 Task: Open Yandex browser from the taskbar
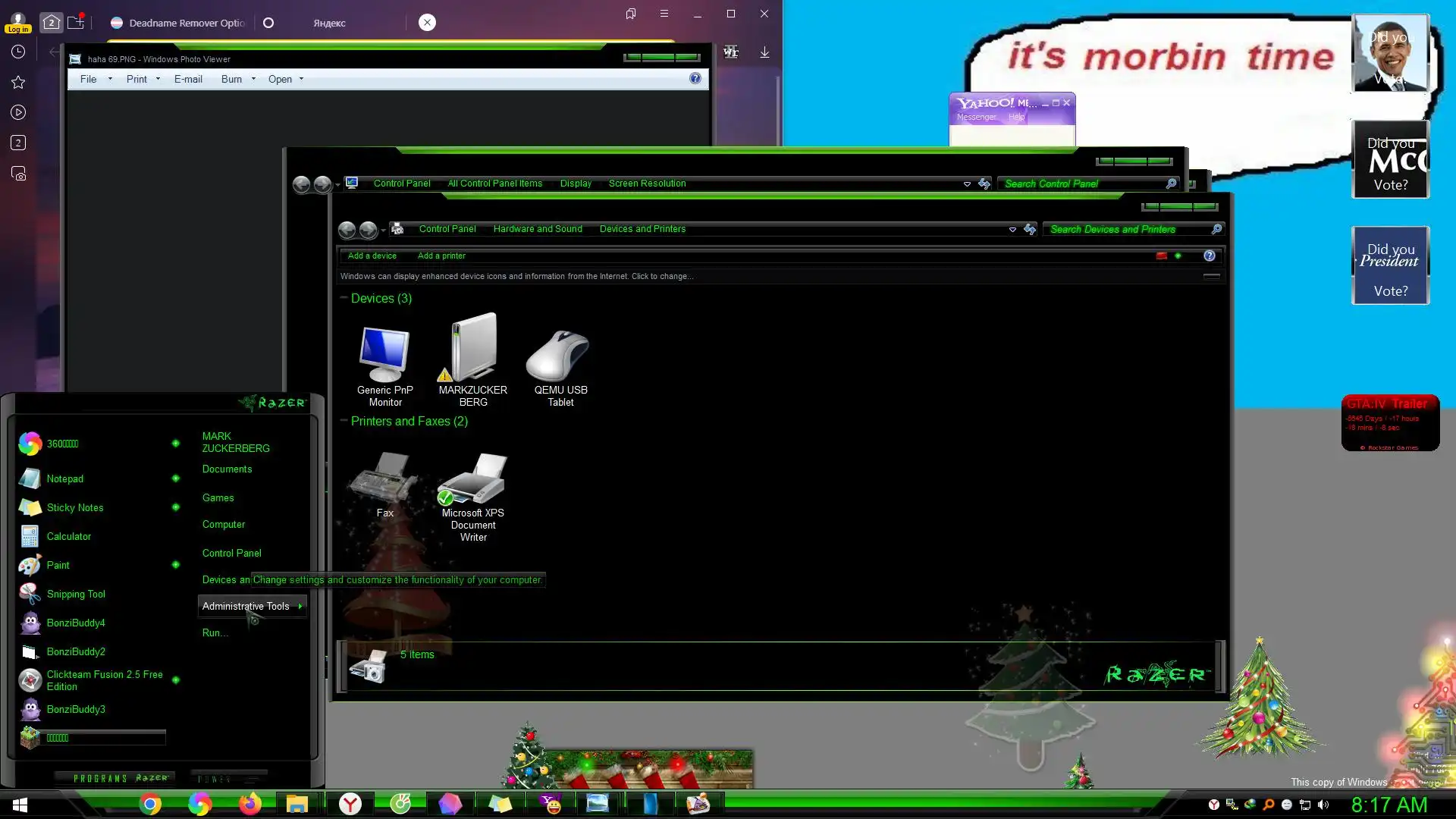tap(350, 804)
